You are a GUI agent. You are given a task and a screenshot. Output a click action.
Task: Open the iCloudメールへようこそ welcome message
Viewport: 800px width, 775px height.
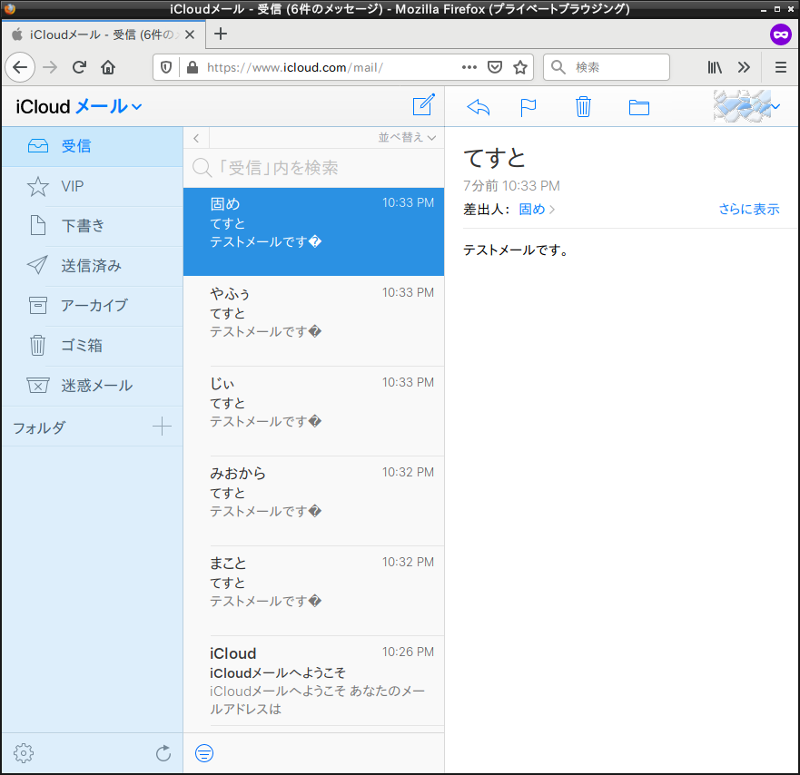click(313, 681)
